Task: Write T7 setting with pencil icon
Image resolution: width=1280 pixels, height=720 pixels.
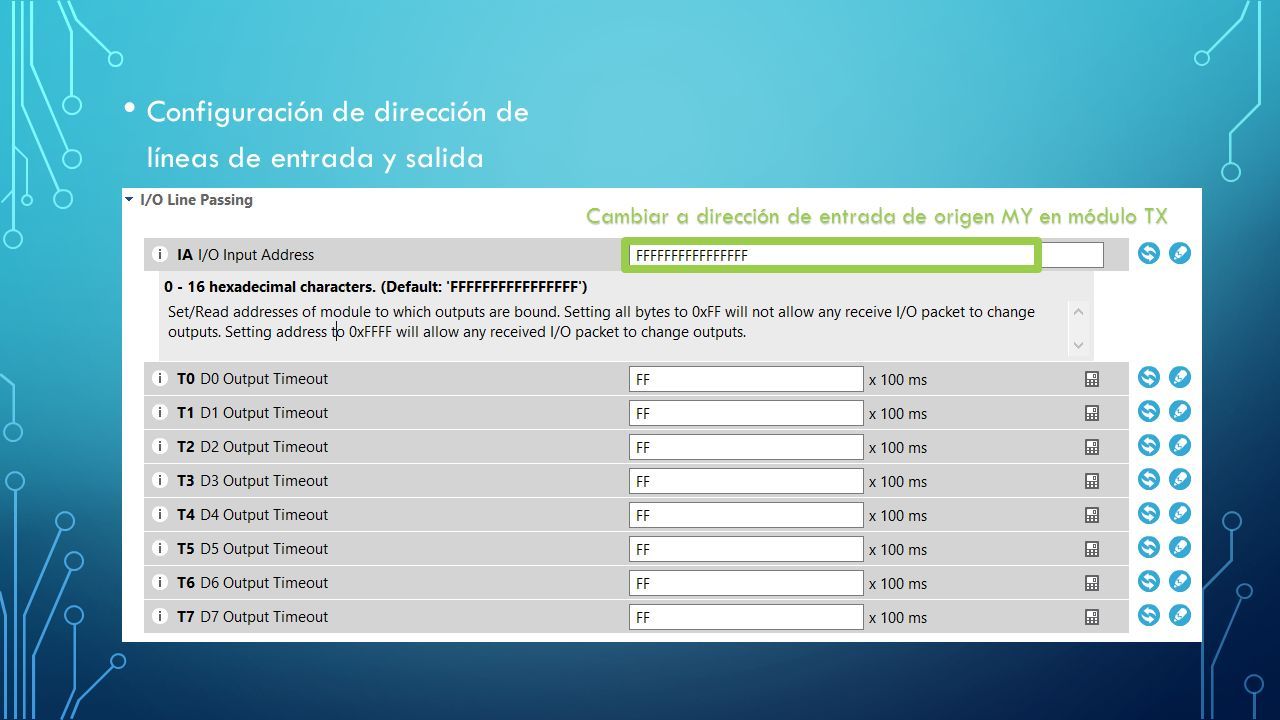Action: click(1180, 615)
